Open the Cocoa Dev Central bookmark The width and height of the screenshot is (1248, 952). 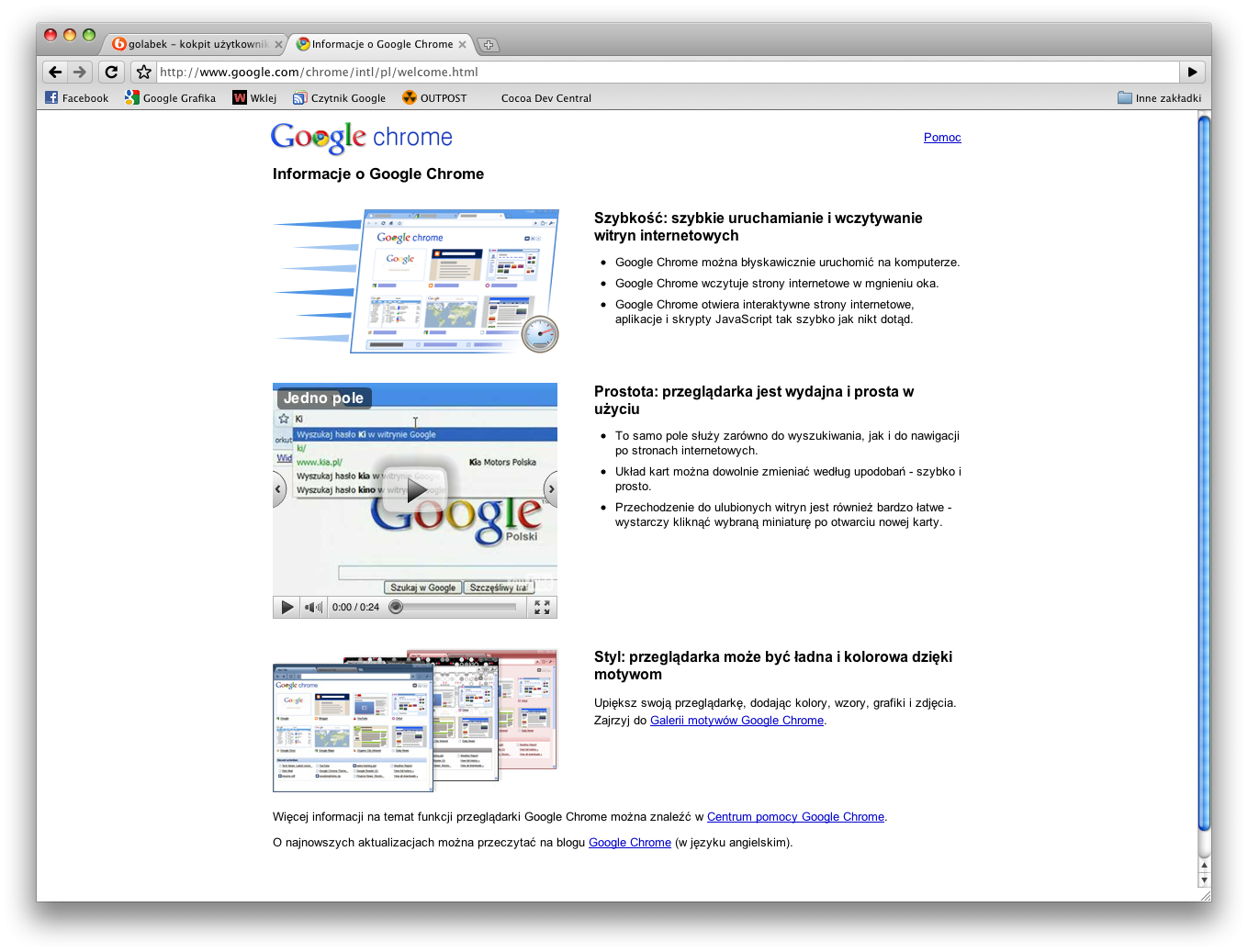tap(545, 97)
